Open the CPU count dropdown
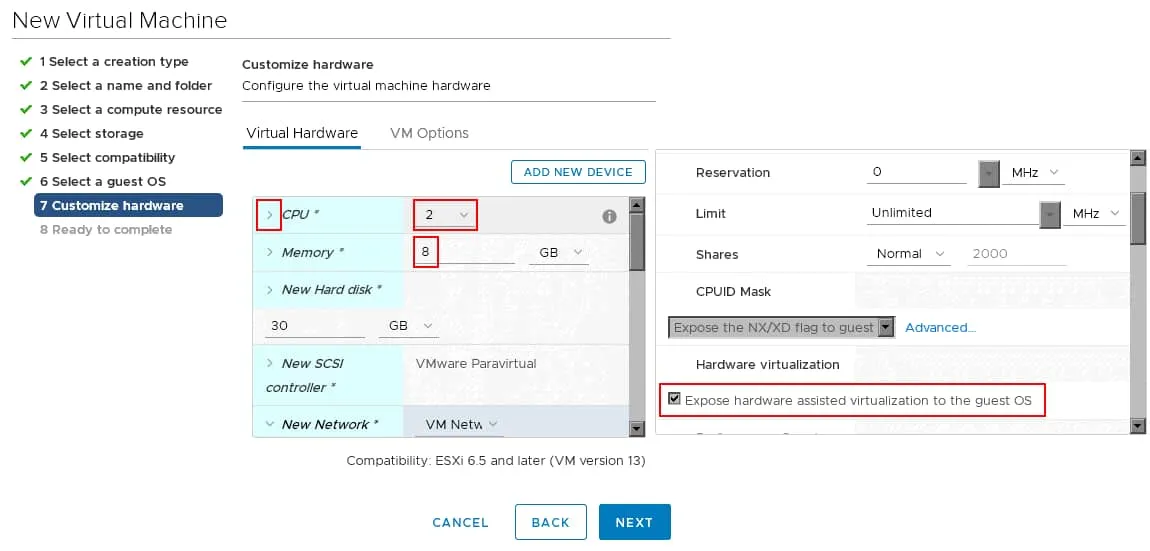1150x551 pixels. point(445,215)
